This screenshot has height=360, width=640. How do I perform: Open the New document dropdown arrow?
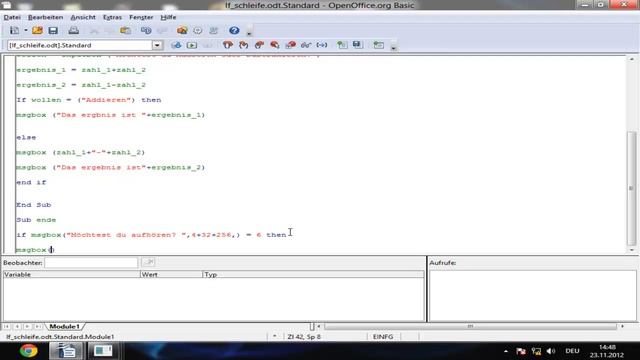coord(25,31)
